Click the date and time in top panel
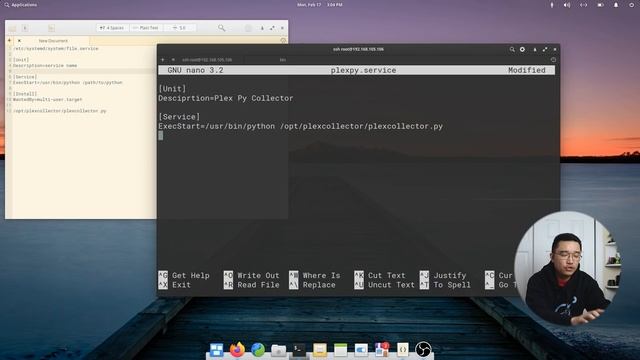This screenshot has width=640, height=360. point(320,5)
